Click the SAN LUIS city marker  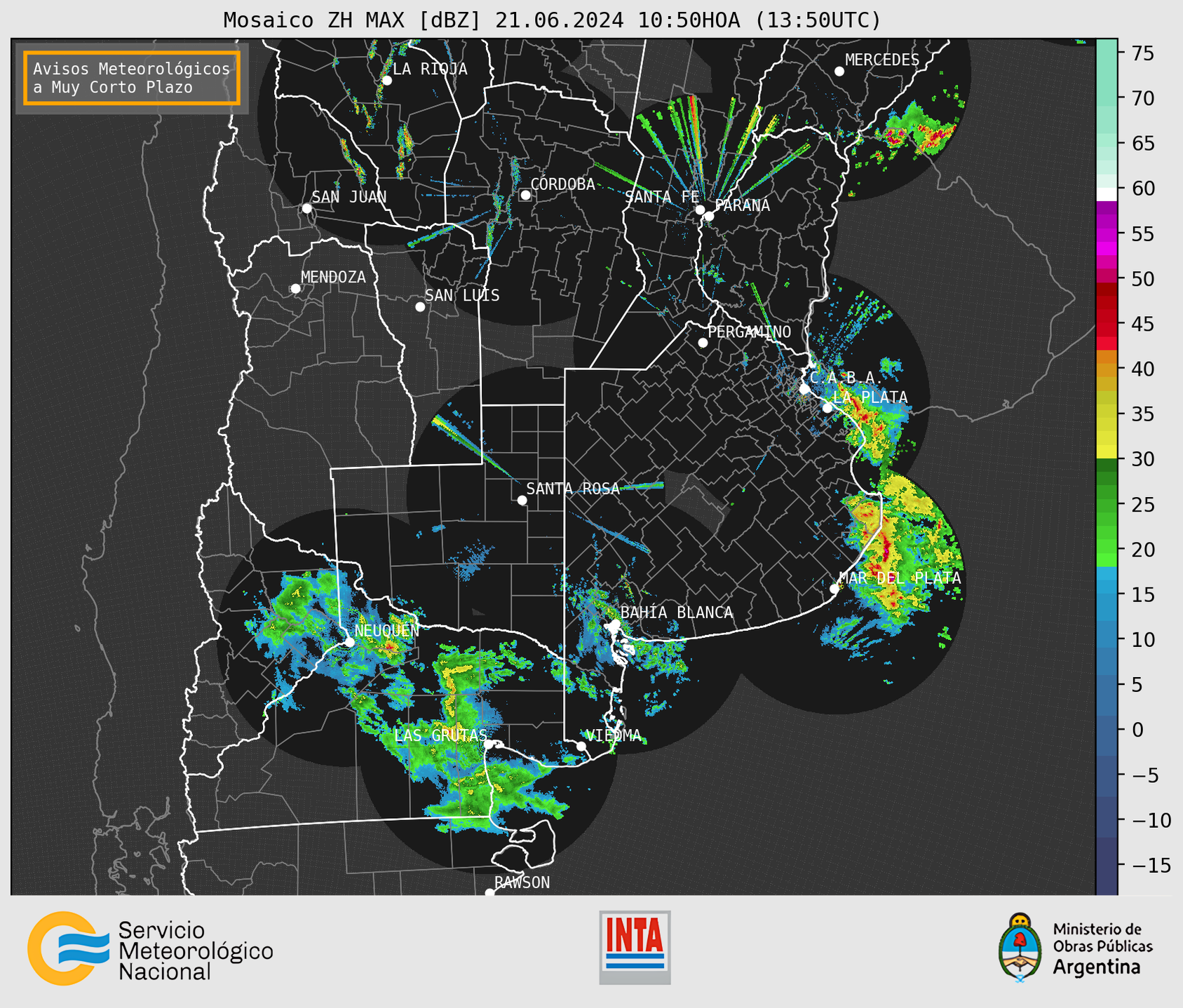(420, 307)
